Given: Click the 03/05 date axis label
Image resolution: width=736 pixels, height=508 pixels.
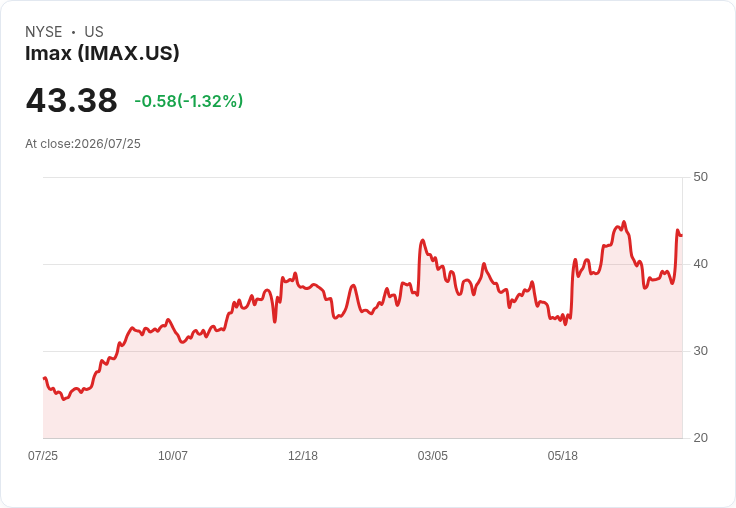Looking at the screenshot, I should pos(433,456).
